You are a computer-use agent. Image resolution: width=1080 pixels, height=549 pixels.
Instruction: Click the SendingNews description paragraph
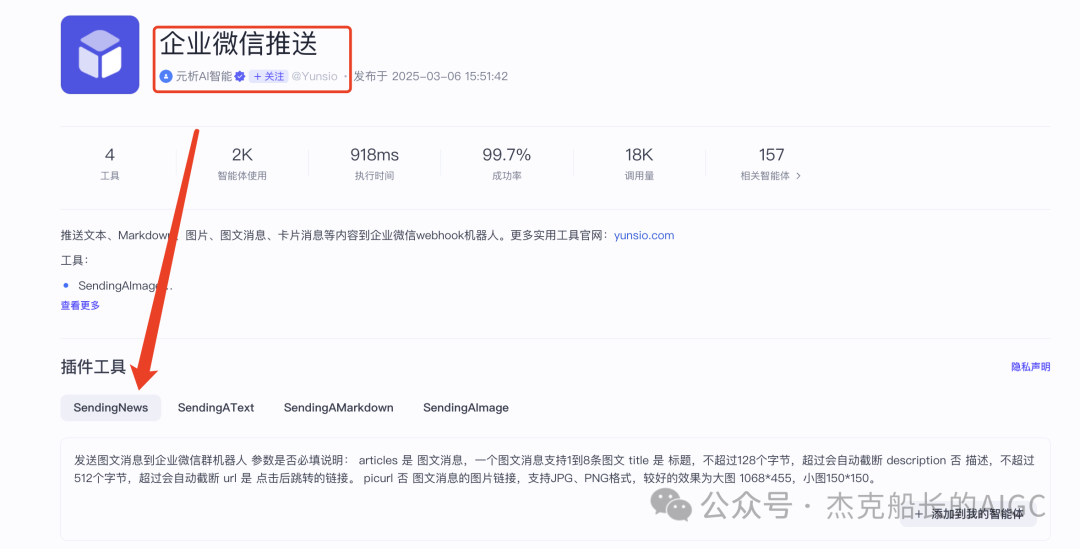(x=554, y=469)
